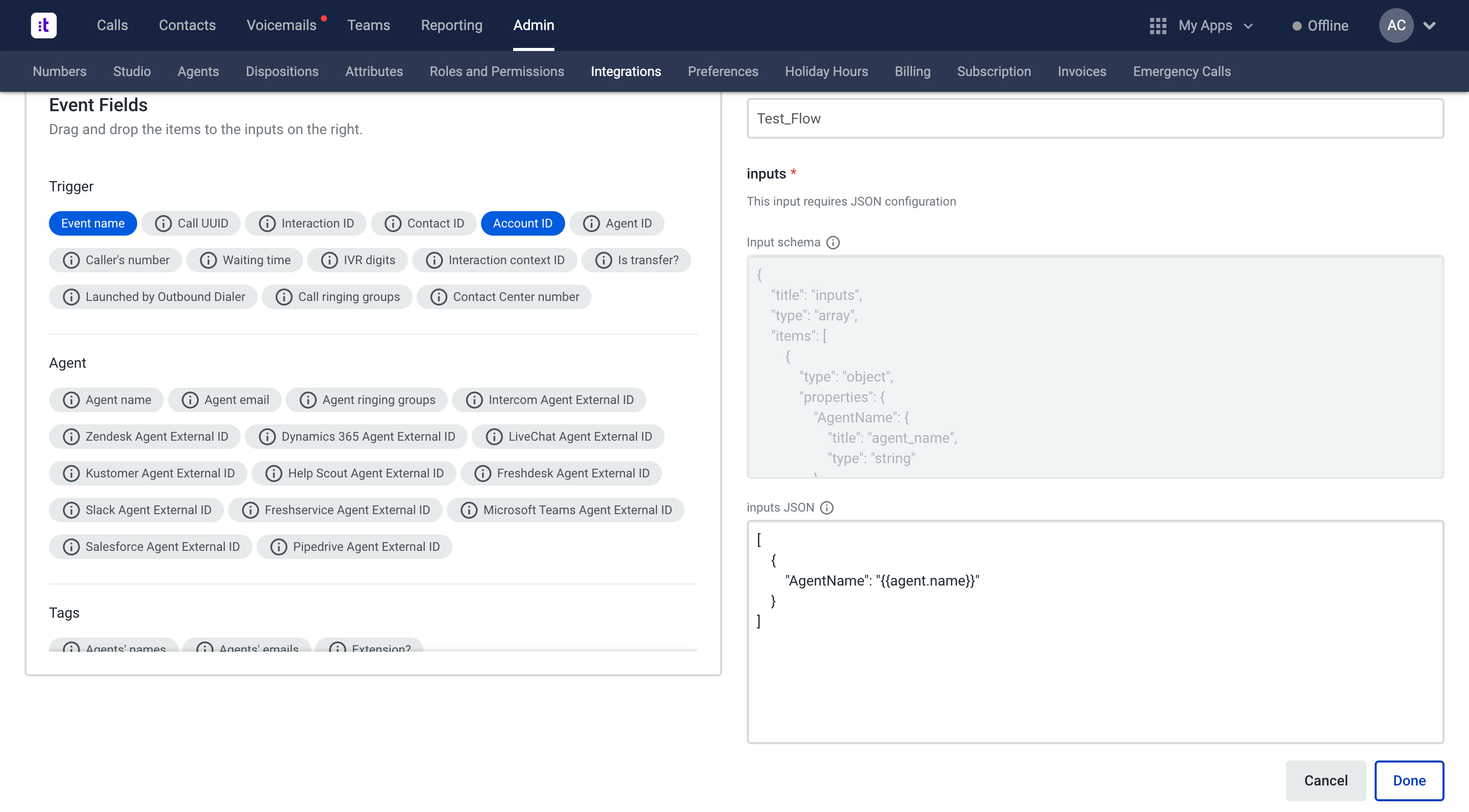Click the AC user avatar

tap(1396, 25)
